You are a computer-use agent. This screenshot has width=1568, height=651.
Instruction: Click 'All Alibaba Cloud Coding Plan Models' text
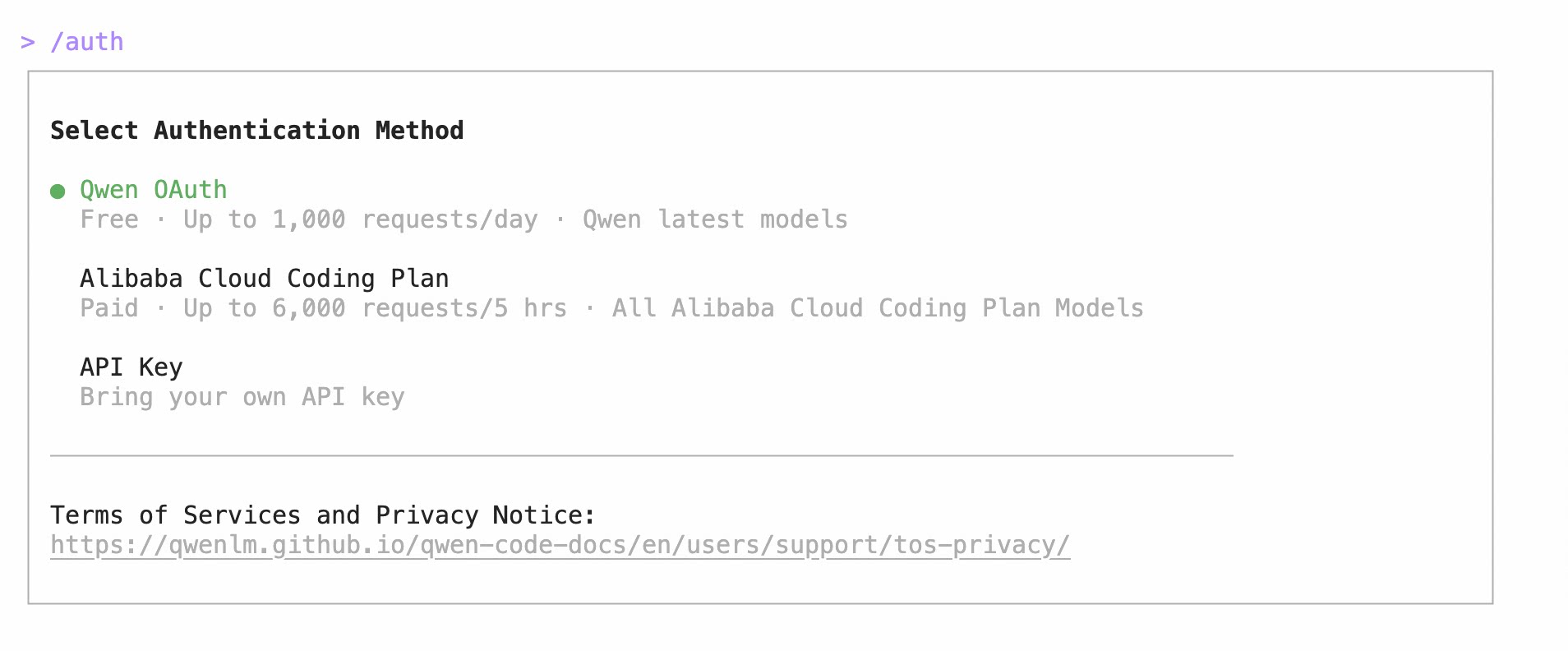pyautogui.click(x=878, y=308)
